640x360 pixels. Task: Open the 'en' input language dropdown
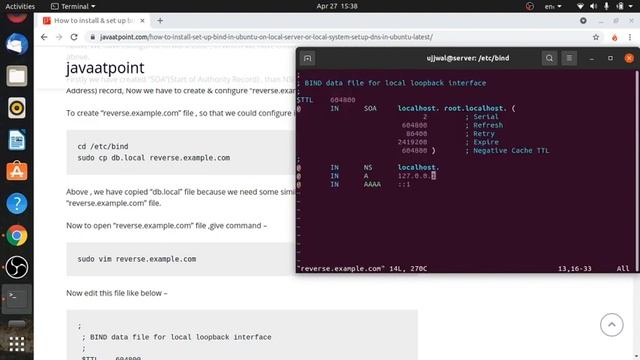click(x=553, y=6)
